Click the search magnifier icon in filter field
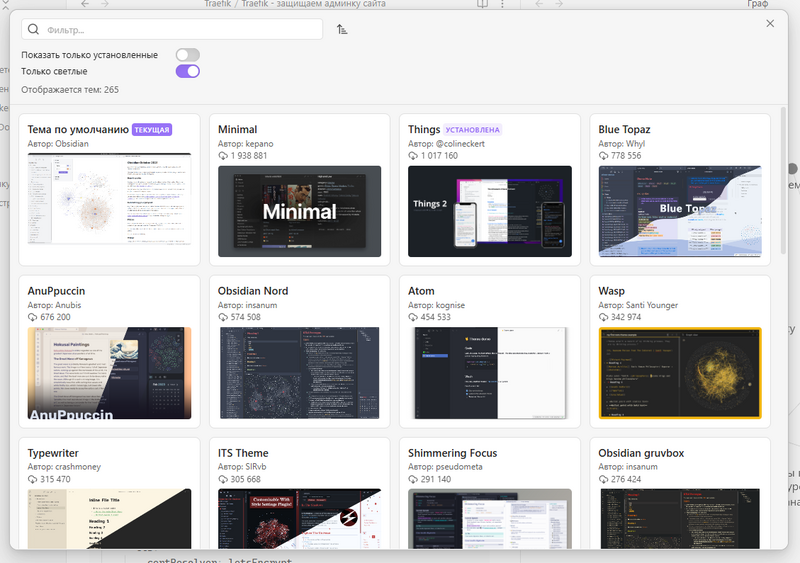 pos(33,29)
